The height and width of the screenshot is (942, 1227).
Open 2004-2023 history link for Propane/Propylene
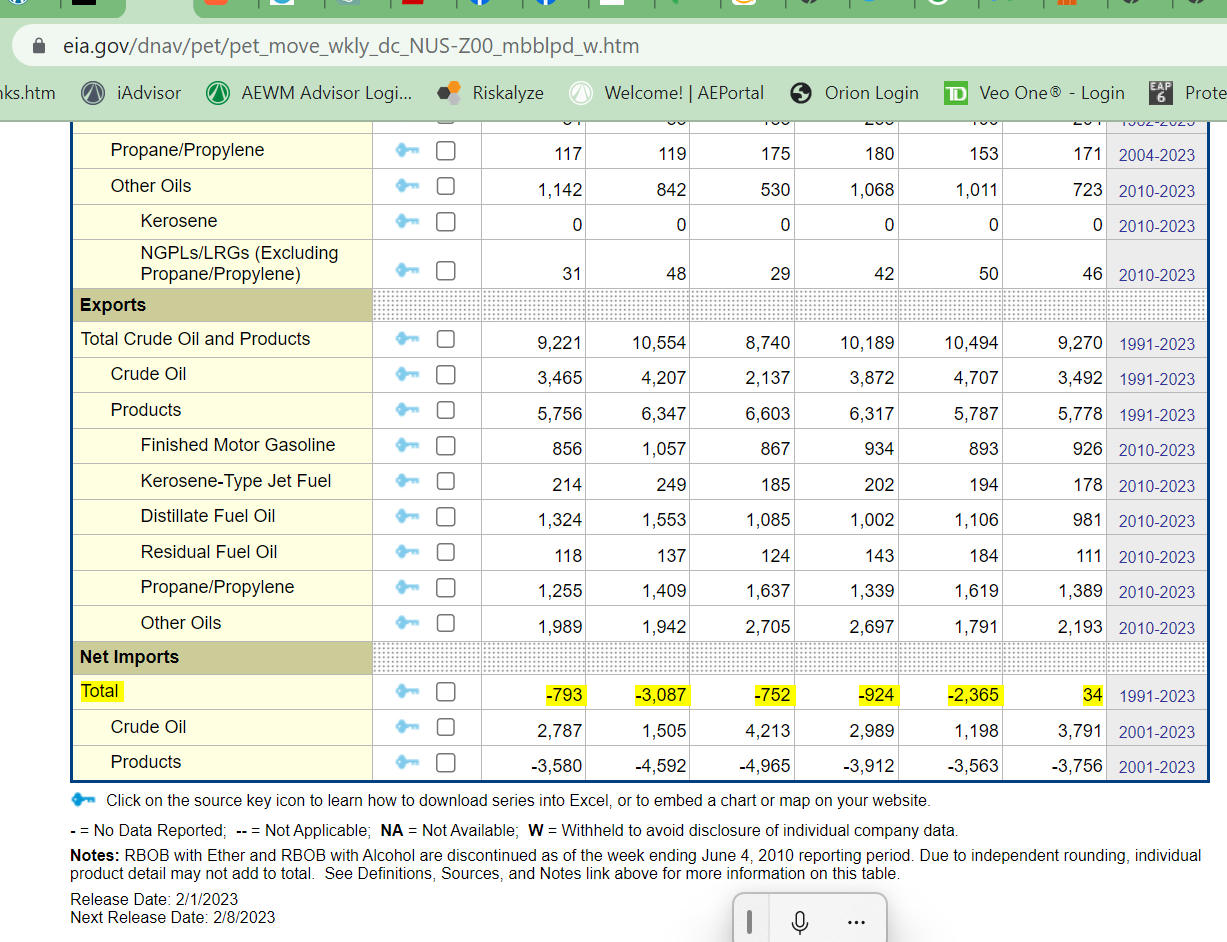pyautogui.click(x=1156, y=155)
